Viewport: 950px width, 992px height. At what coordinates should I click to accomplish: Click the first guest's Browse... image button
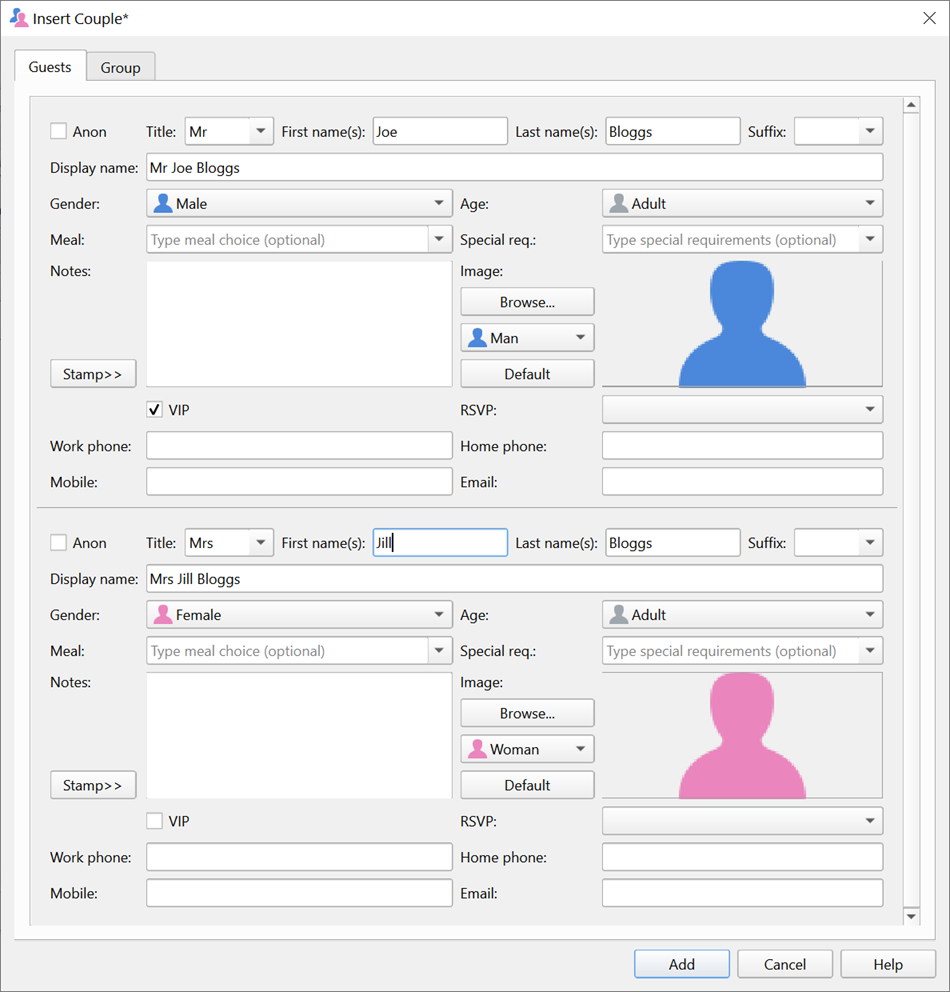coord(527,302)
